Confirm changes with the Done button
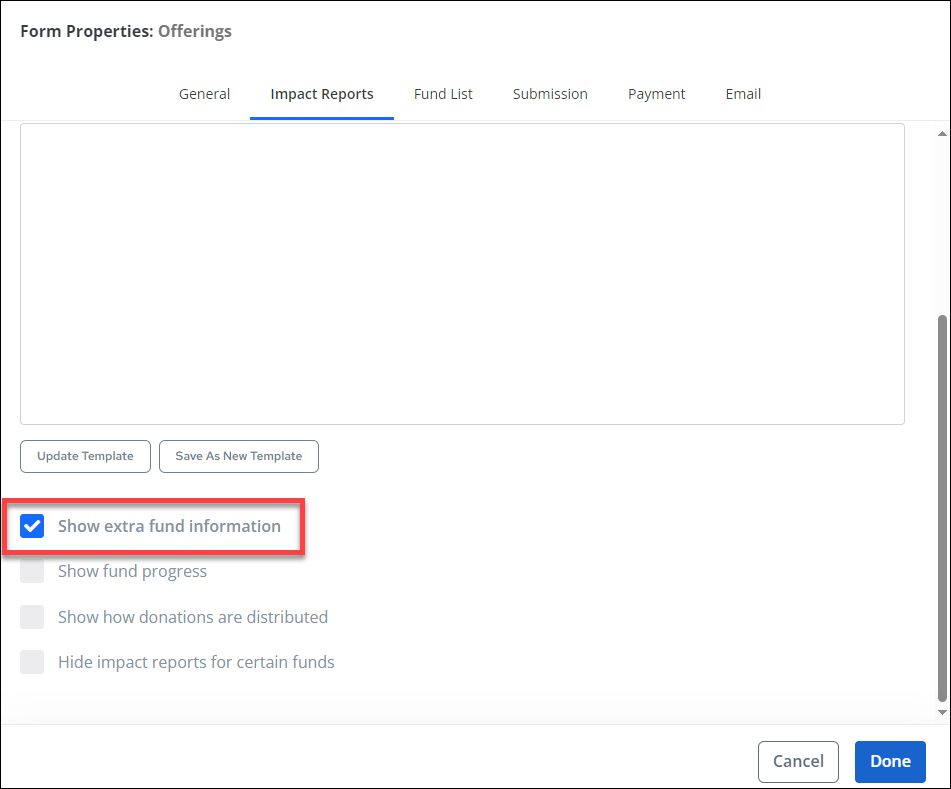 [890, 761]
